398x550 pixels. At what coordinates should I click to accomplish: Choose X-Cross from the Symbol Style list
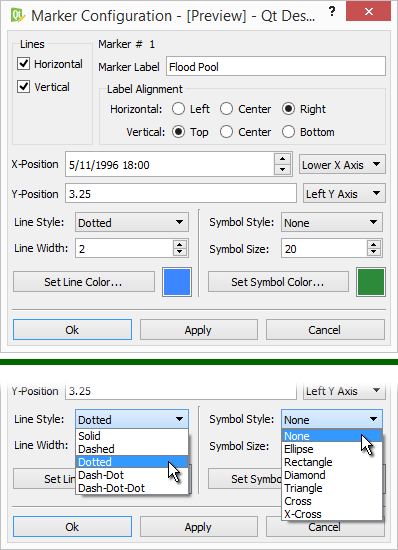[x=332, y=514]
